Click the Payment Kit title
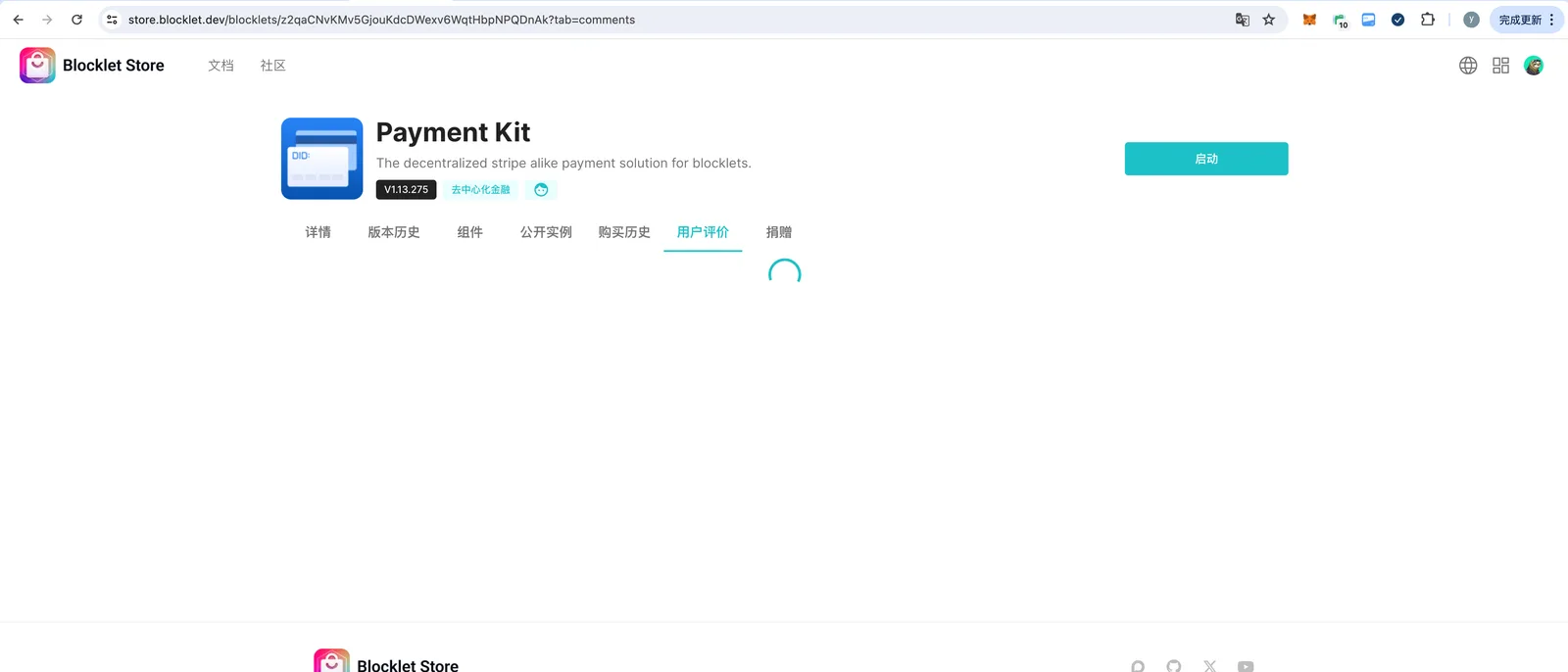This screenshot has height=672, width=1568. pyautogui.click(x=453, y=132)
